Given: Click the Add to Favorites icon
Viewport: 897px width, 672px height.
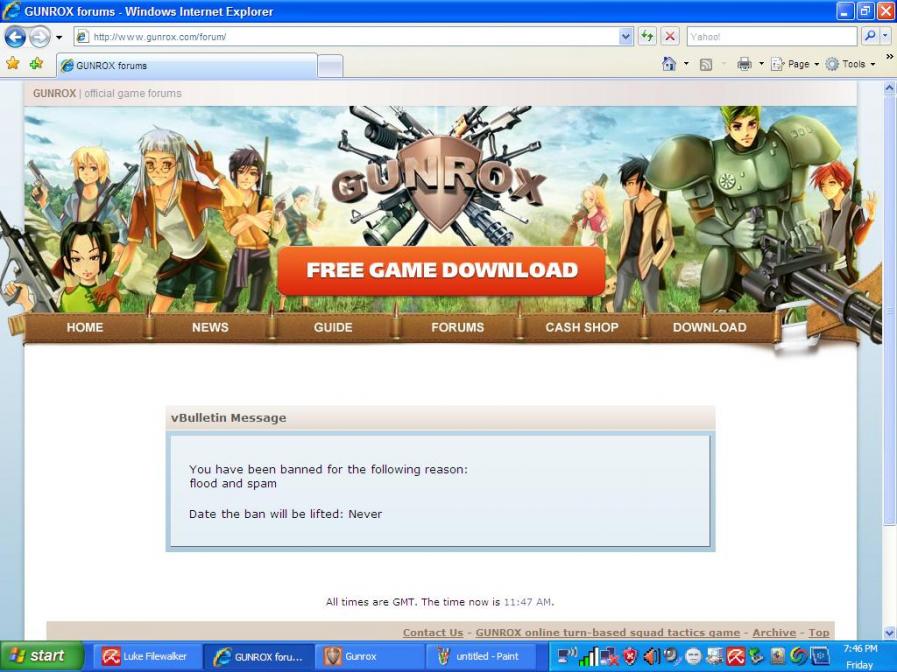Looking at the screenshot, I should click(36, 64).
